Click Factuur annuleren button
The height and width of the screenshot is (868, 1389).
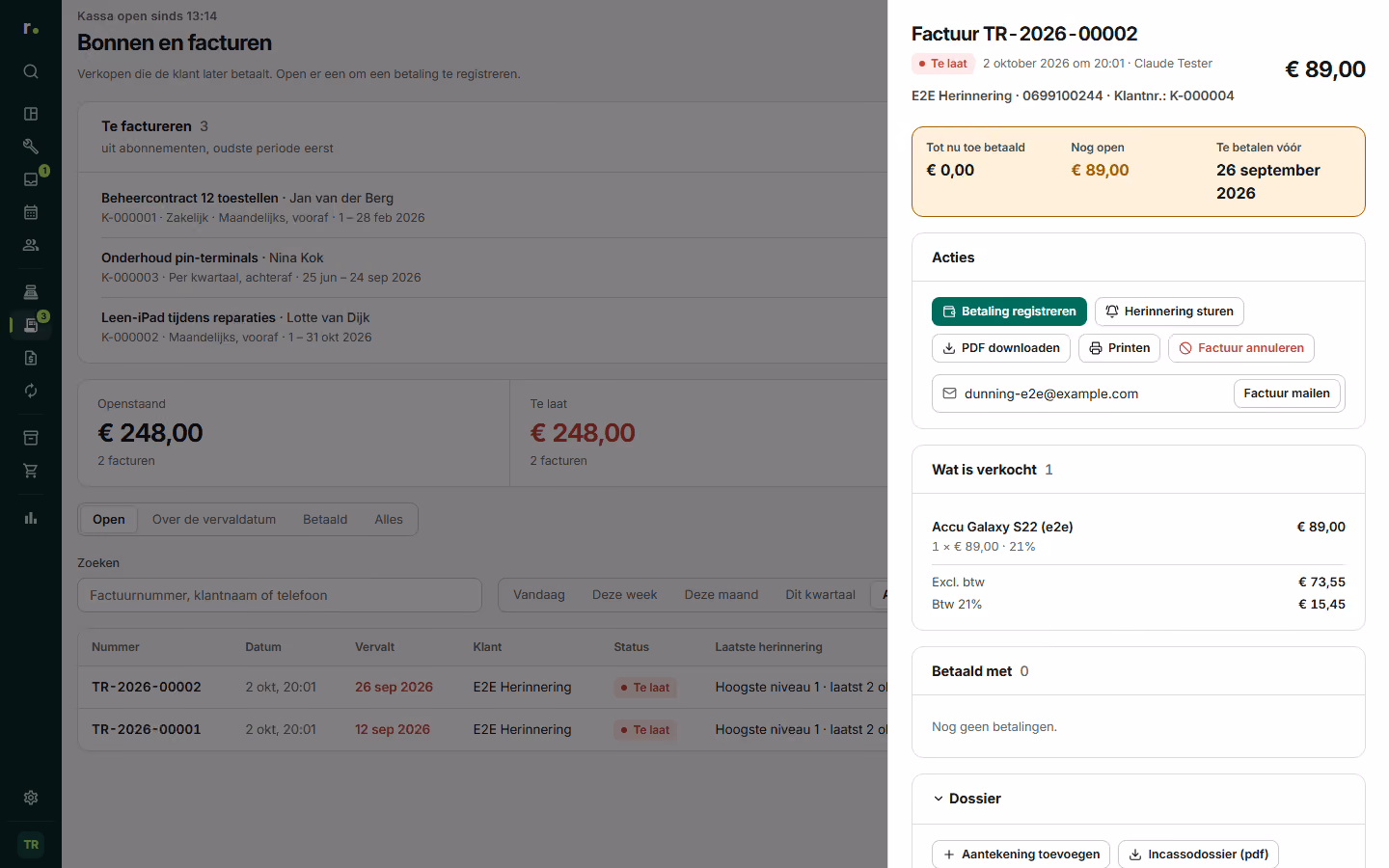click(x=1241, y=348)
